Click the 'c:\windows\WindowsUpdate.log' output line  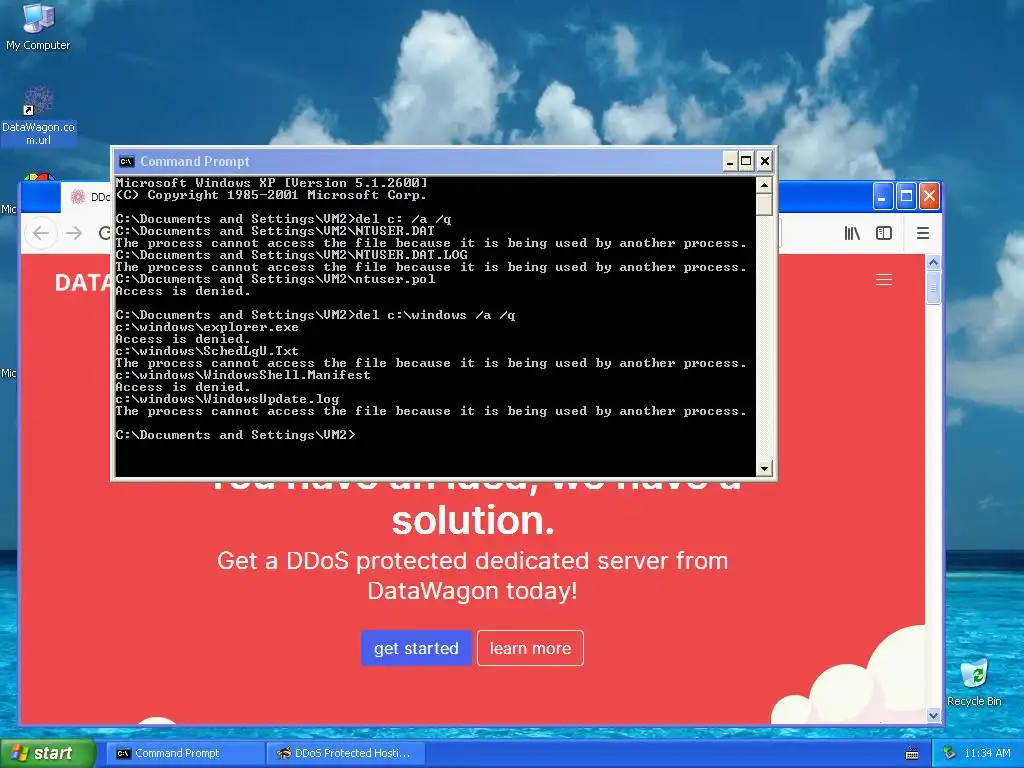227,398
